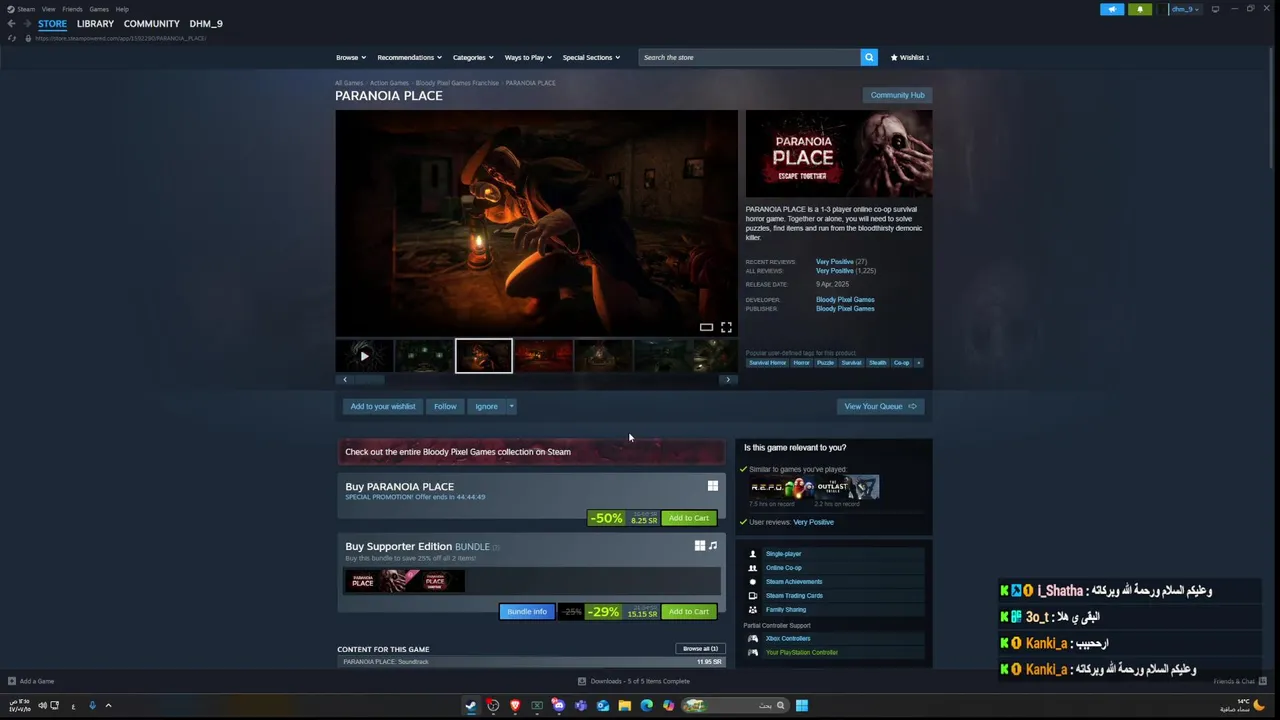Click the store search magnifier icon
This screenshot has width=1280, height=720.
coord(869,57)
